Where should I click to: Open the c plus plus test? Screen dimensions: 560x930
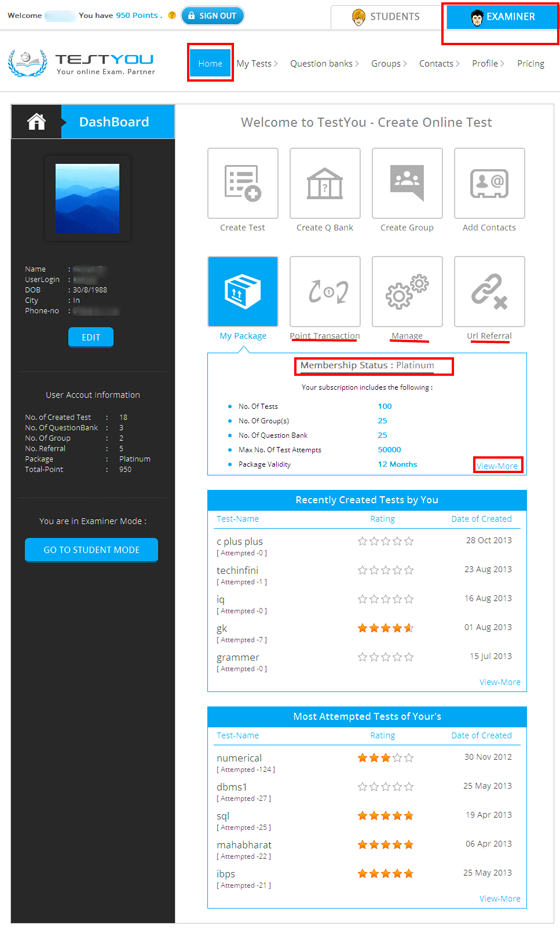click(240, 541)
